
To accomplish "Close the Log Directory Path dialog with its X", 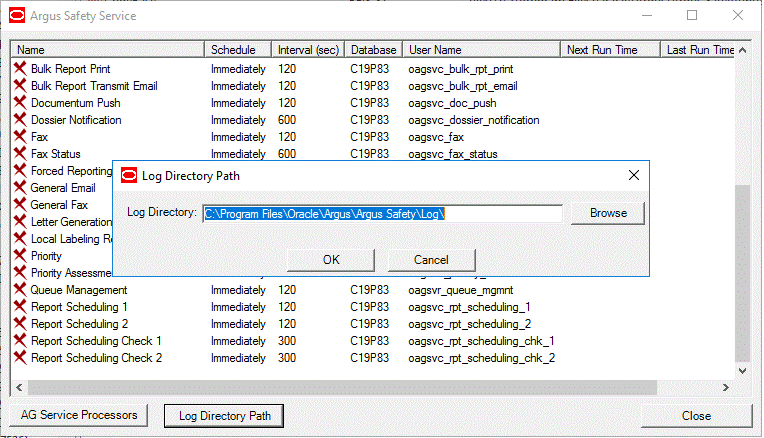I will 633,175.
